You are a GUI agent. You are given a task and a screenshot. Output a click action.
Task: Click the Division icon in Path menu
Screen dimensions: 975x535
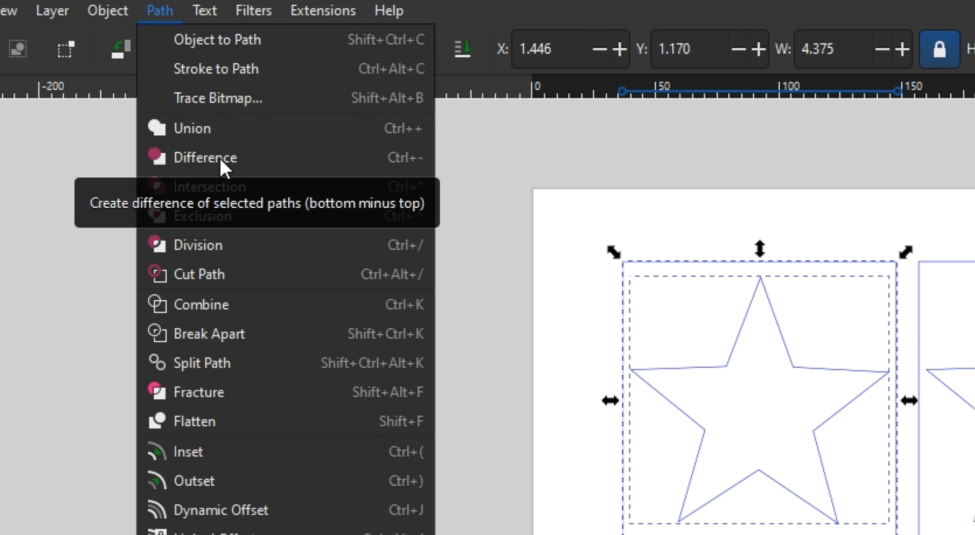pos(157,245)
